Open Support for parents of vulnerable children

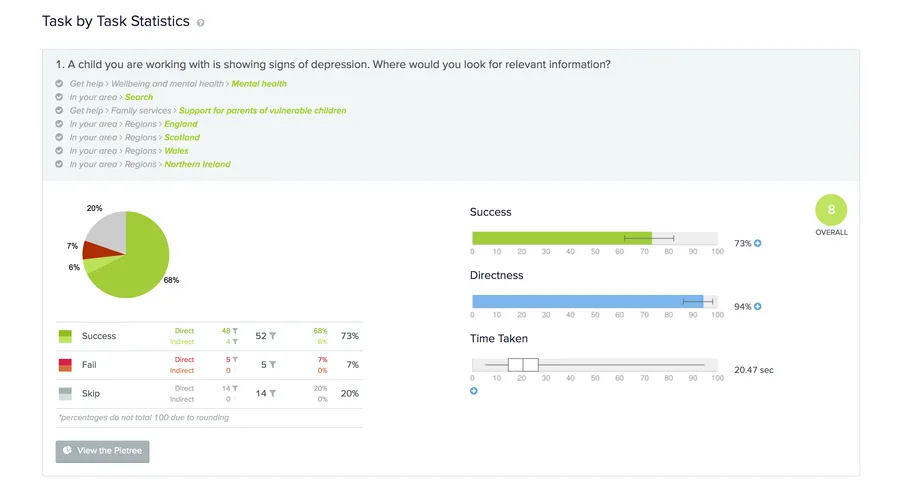pos(262,111)
